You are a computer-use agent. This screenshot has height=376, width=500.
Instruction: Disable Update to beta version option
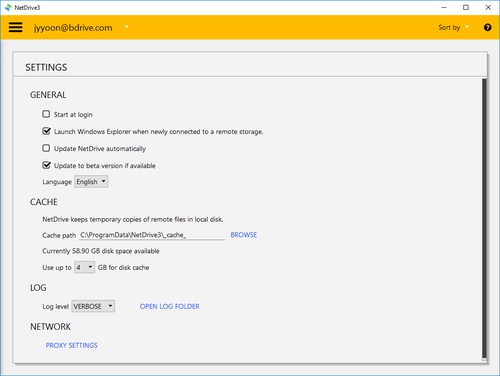click(46, 165)
